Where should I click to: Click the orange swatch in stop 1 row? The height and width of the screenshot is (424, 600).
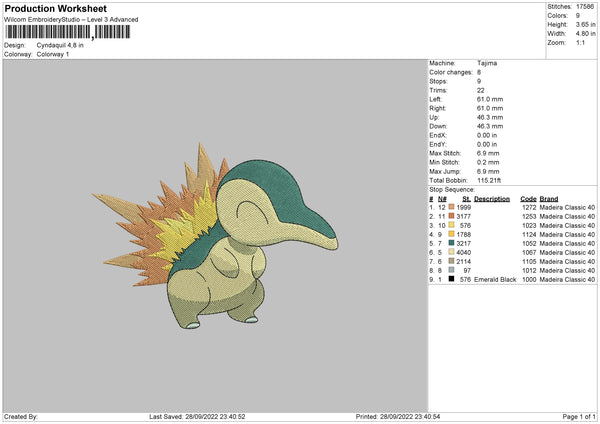click(x=453, y=207)
